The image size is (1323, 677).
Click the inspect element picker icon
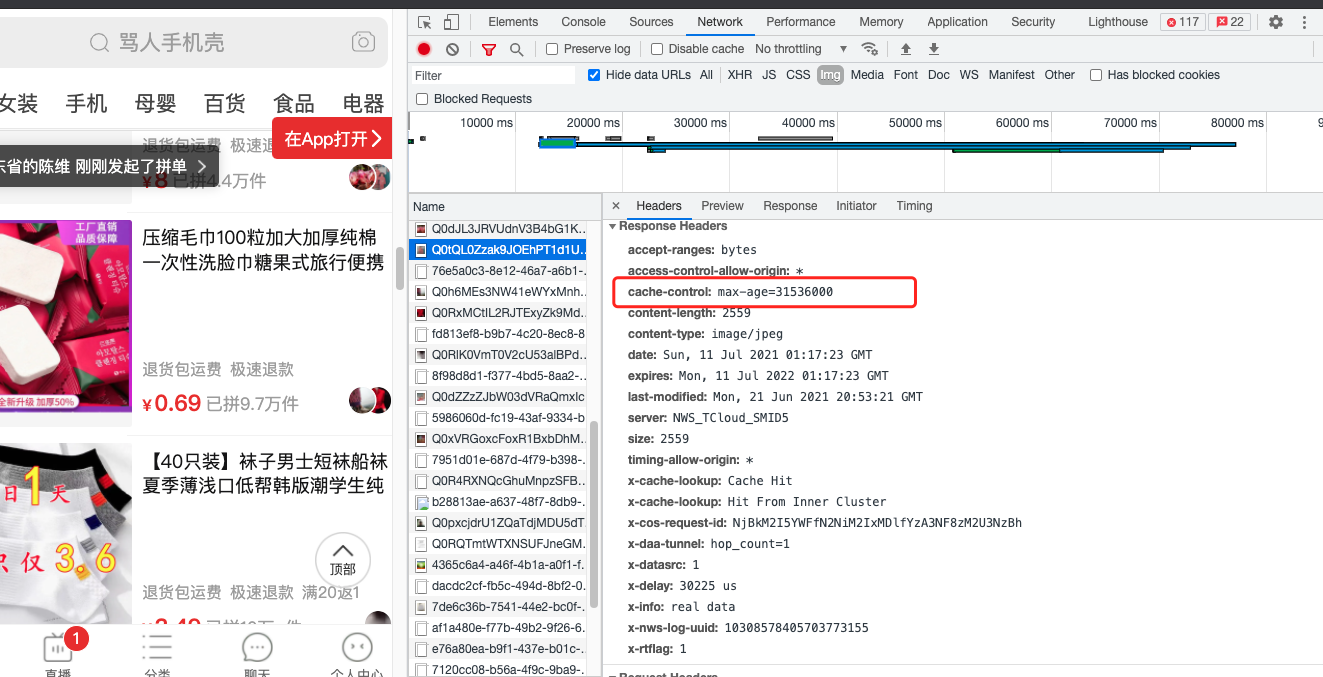point(425,22)
